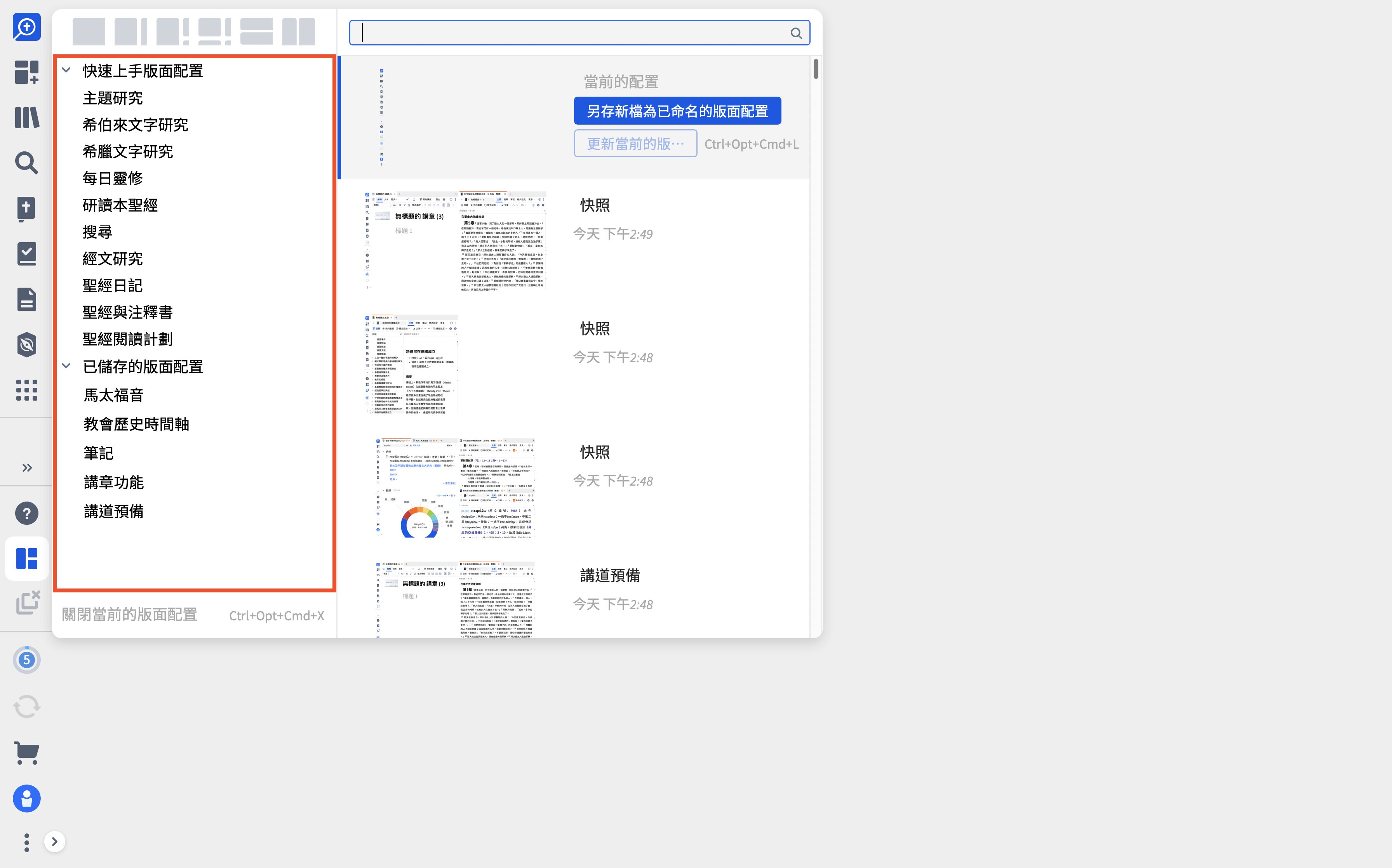The width and height of the screenshot is (1392, 868).
Task: Click the three vertical dots menu
Action: tap(26, 842)
